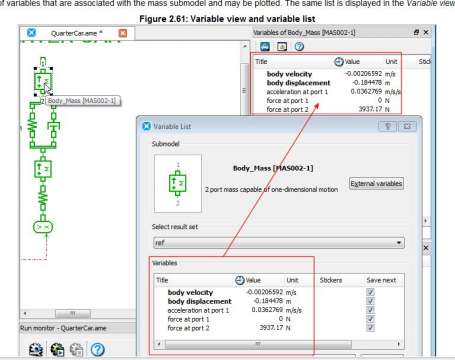This screenshot has width=455, height=360.
Task: Click the Body_Mass component icon in sketch
Action: click(x=43, y=81)
